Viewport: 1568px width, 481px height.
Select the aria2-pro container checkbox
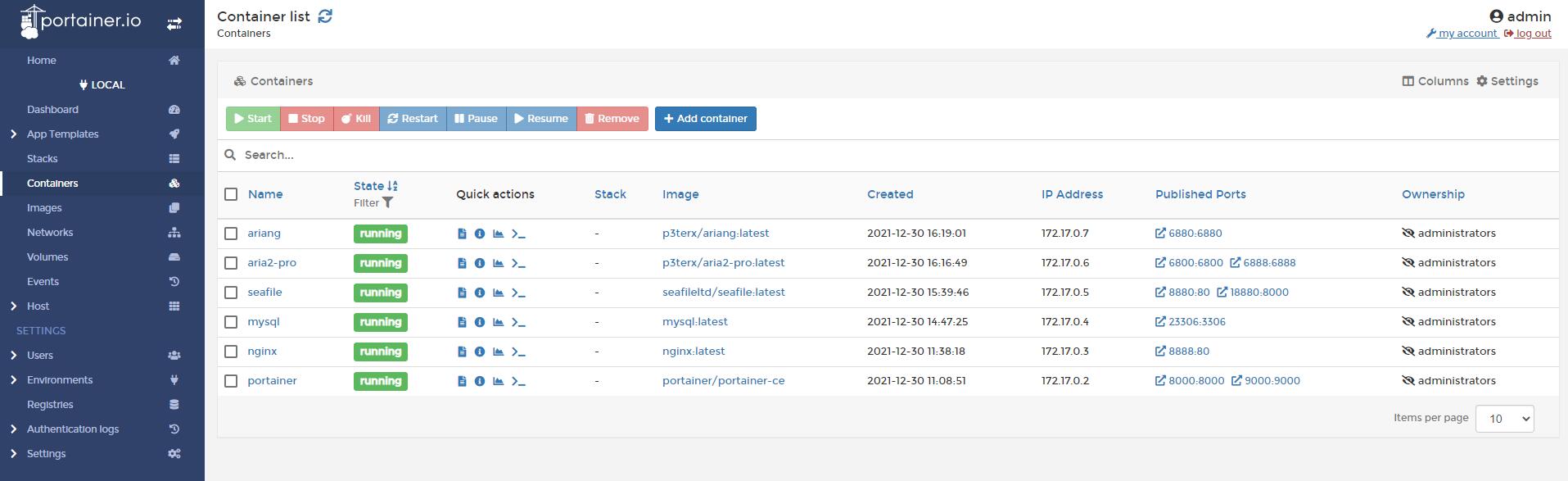pos(231,263)
